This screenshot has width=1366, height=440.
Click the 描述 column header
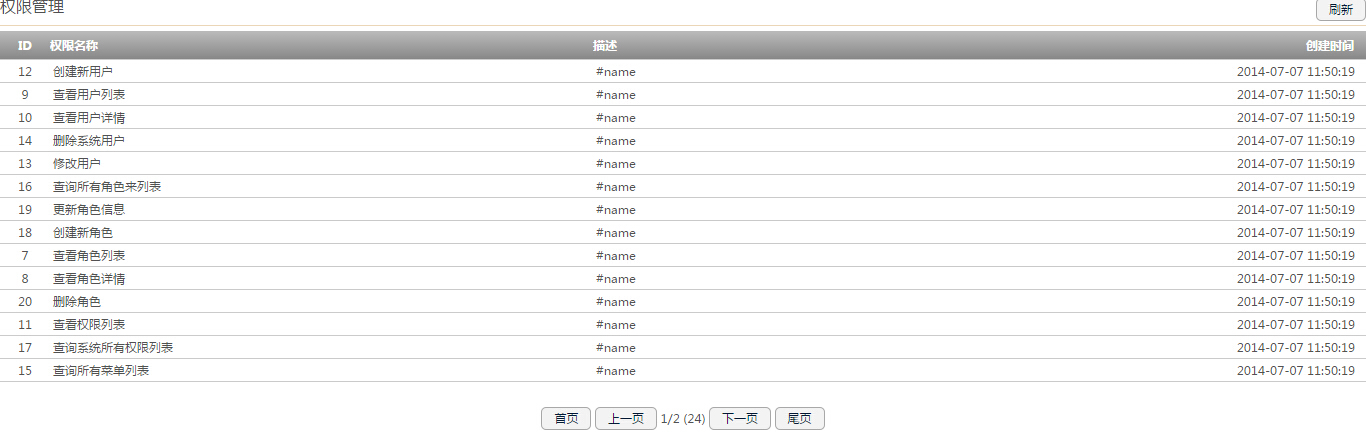(x=605, y=46)
